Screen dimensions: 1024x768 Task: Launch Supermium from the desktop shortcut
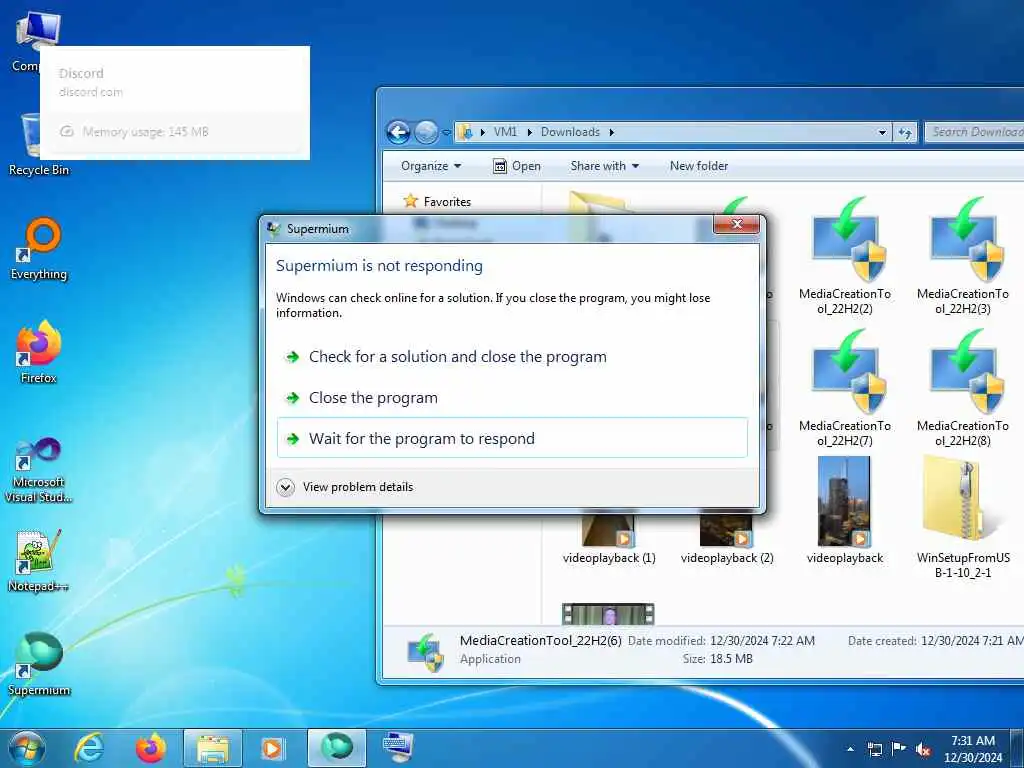point(39,665)
